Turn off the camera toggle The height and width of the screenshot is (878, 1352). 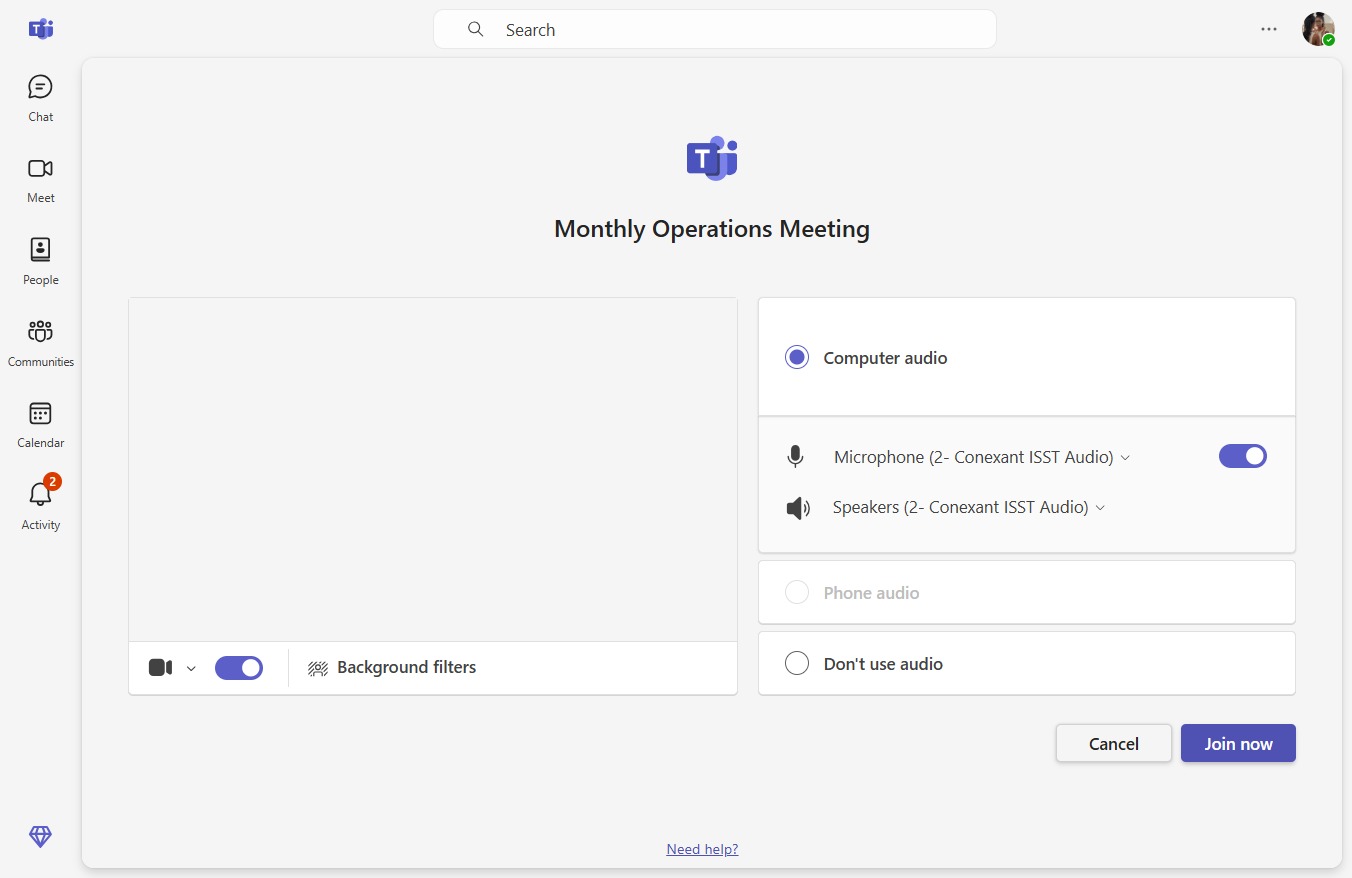239,668
